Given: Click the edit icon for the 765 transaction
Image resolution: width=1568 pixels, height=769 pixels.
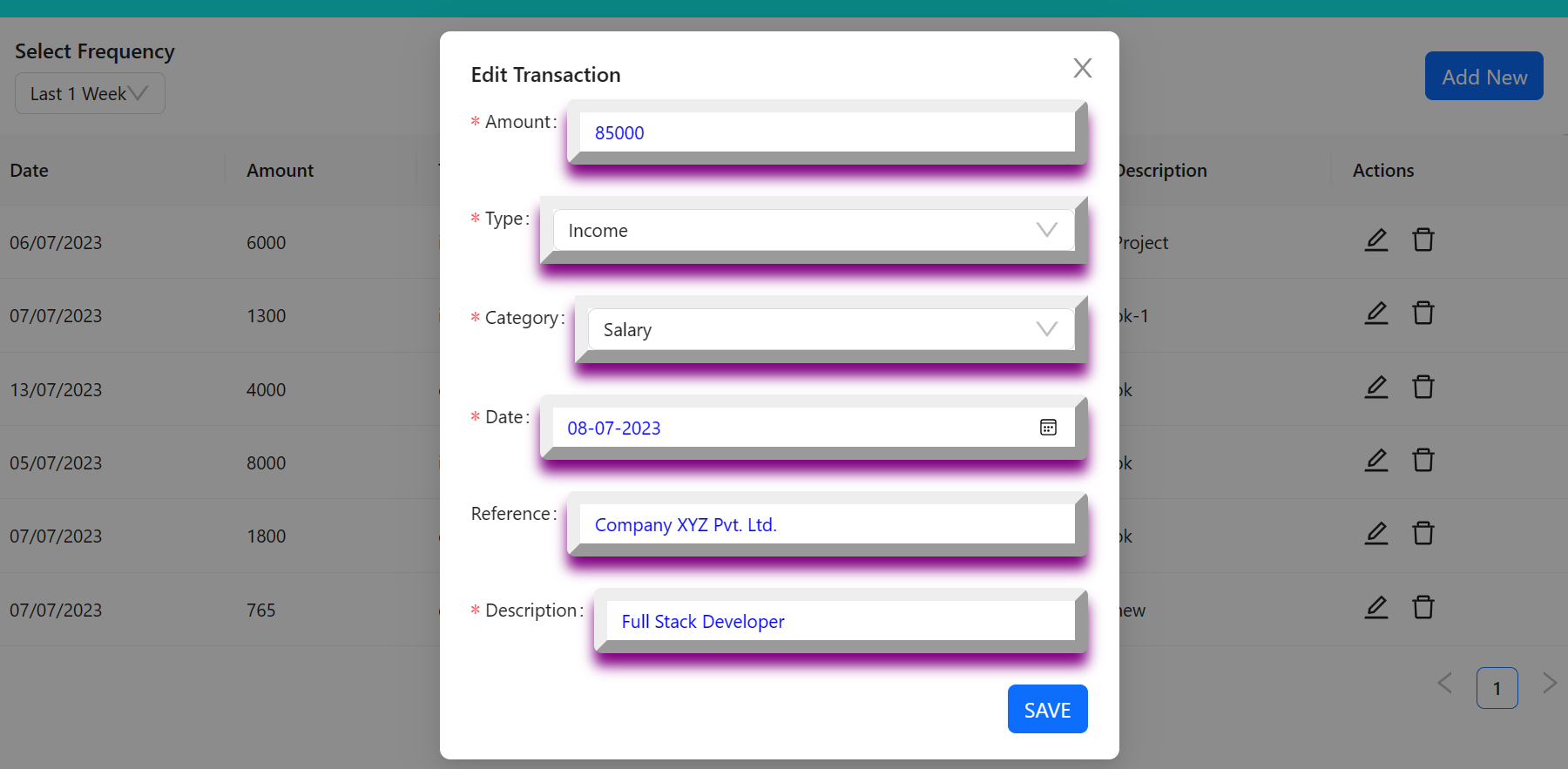Looking at the screenshot, I should (x=1376, y=607).
